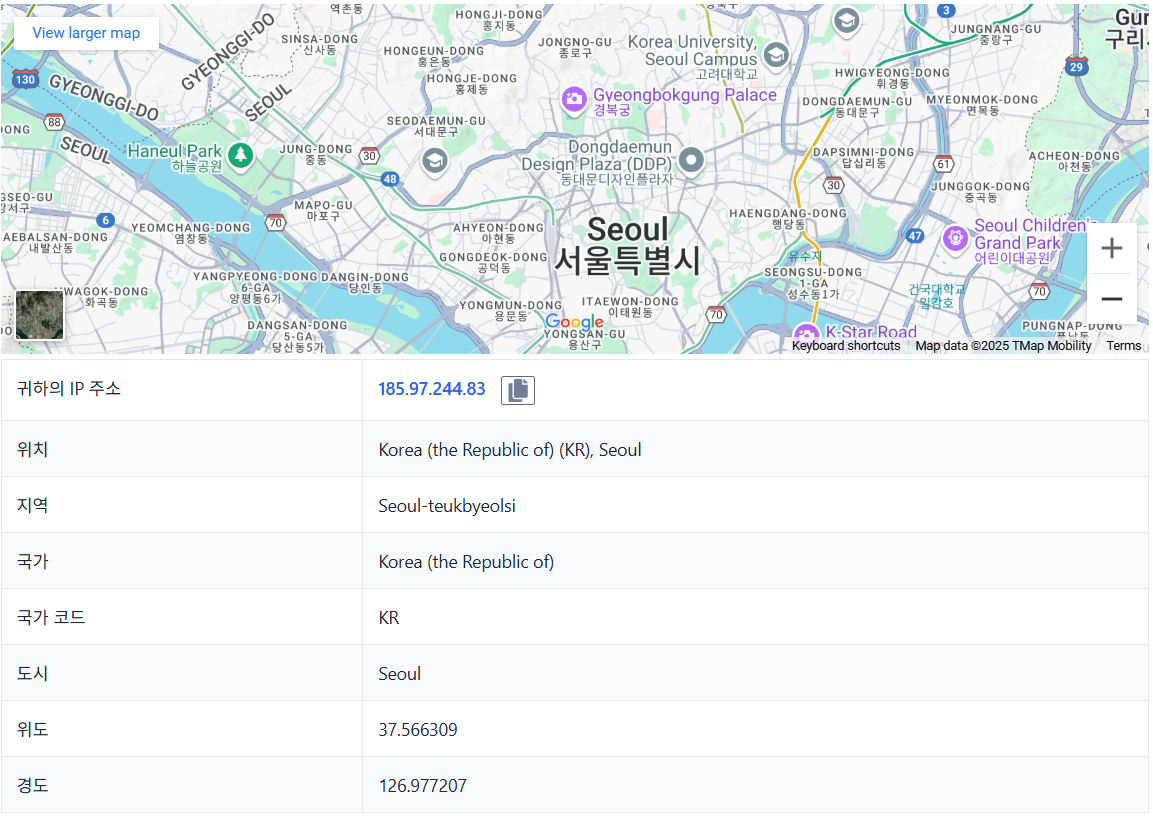Copy the IP address with clipboard icon
This screenshot has width=1153, height=818.
tap(518, 390)
